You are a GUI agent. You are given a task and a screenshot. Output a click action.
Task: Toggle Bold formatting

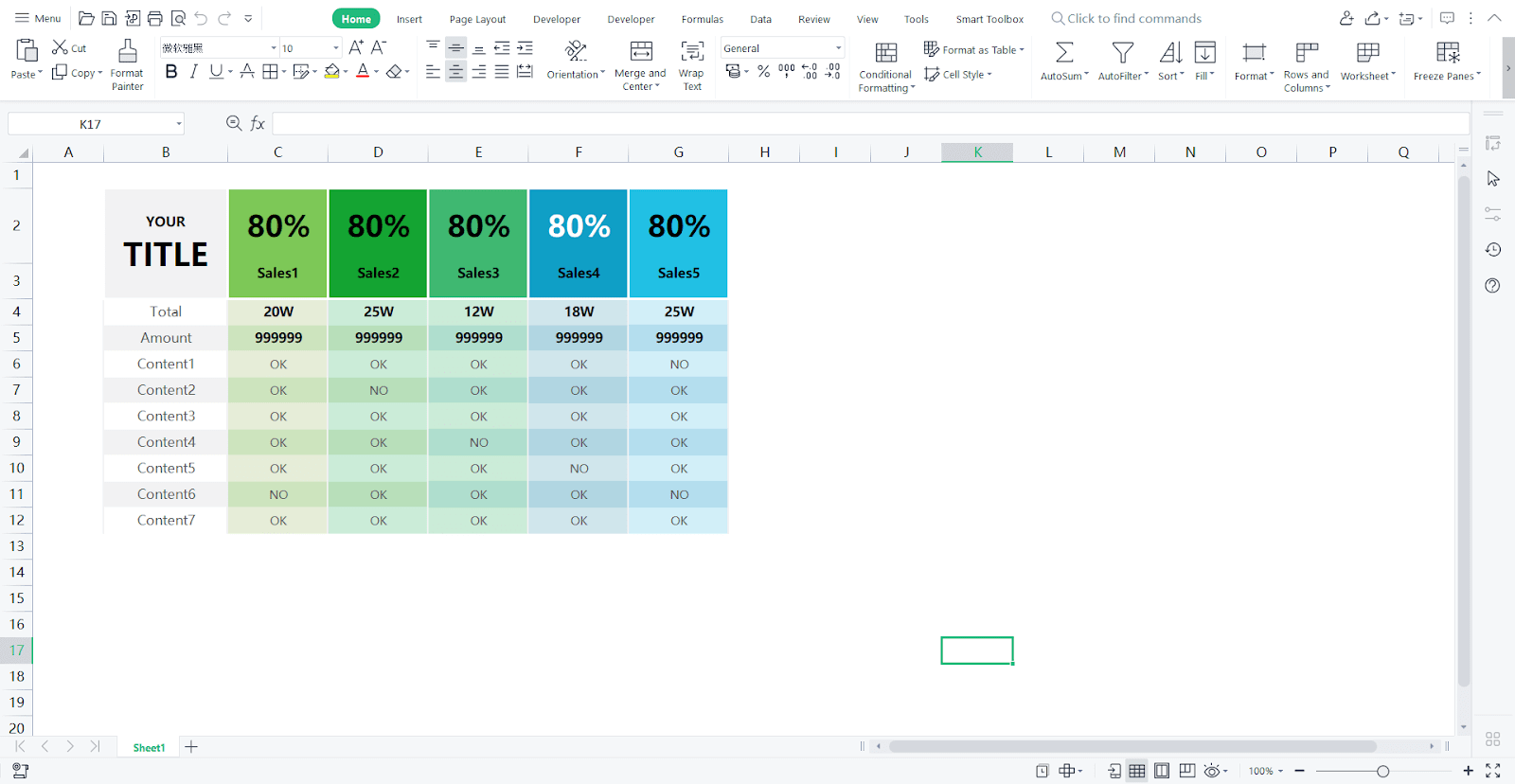tap(171, 72)
